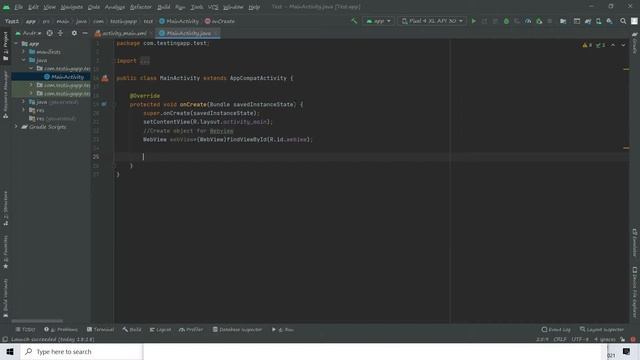
Task: Click the Make Project hammer icon
Action: (x=354, y=21)
